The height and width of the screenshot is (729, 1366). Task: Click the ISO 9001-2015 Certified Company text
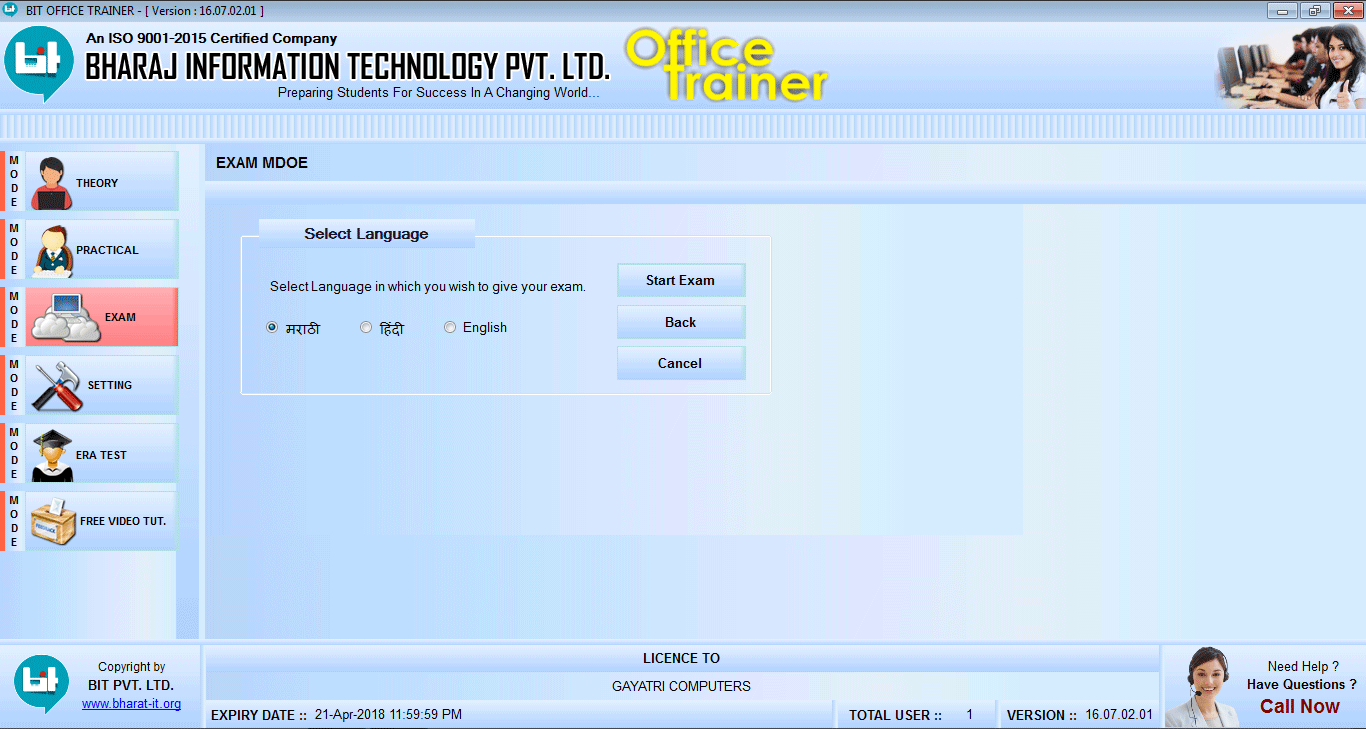211,38
